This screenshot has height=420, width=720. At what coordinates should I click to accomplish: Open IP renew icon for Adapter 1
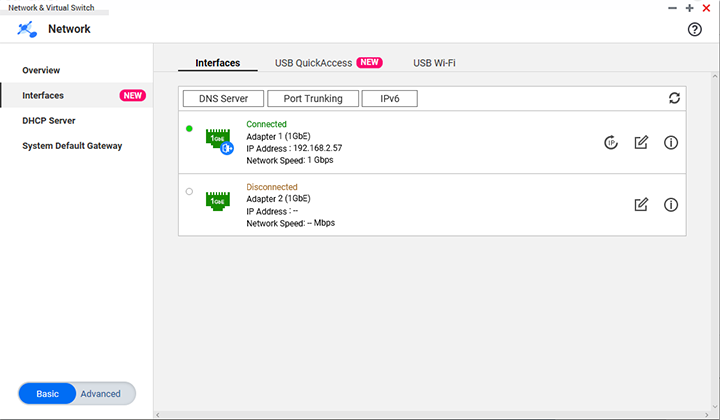(x=611, y=143)
